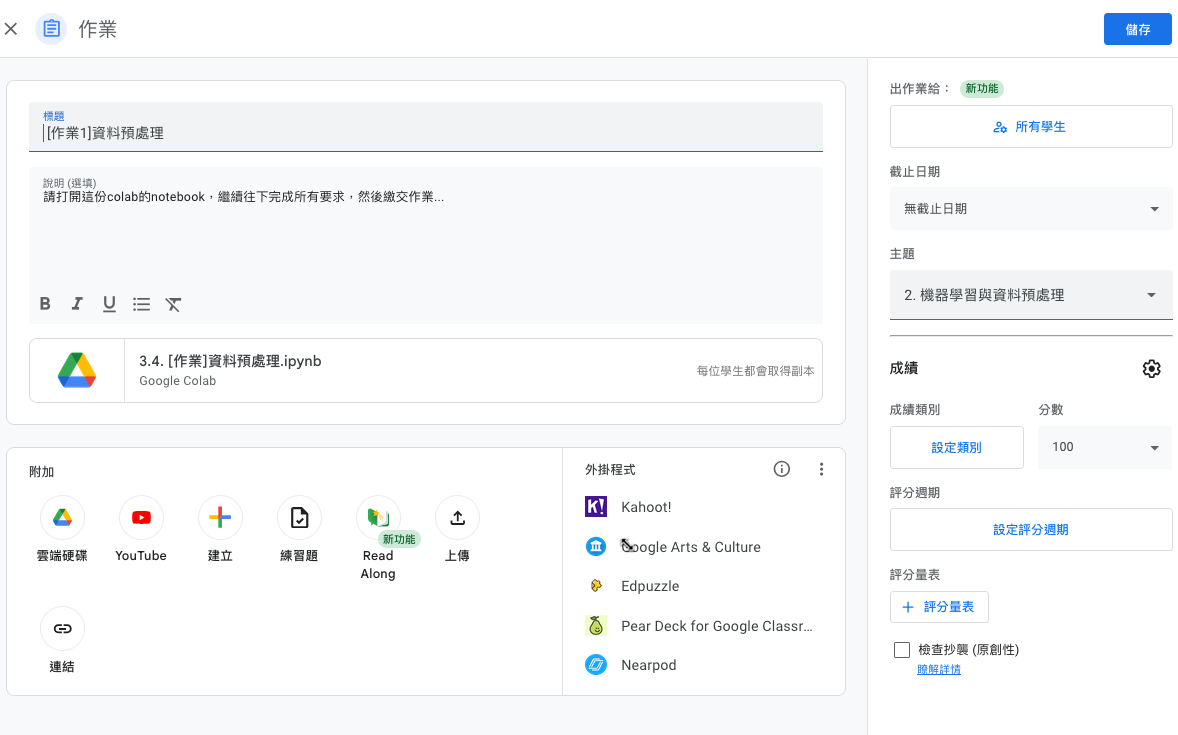Attach a YouTube video
The image size is (1178, 735).
point(141,517)
